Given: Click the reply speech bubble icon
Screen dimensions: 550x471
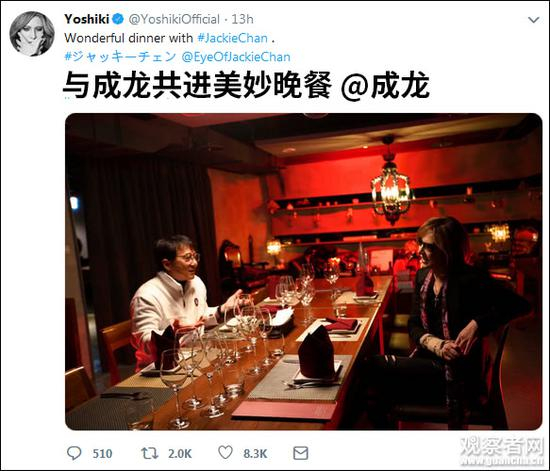Looking at the screenshot, I should tap(74, 453).
